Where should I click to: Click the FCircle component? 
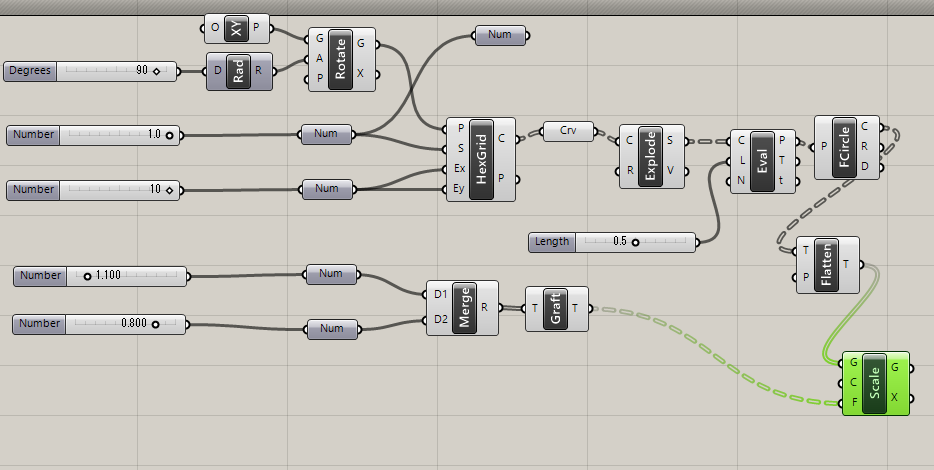(844, 148)
